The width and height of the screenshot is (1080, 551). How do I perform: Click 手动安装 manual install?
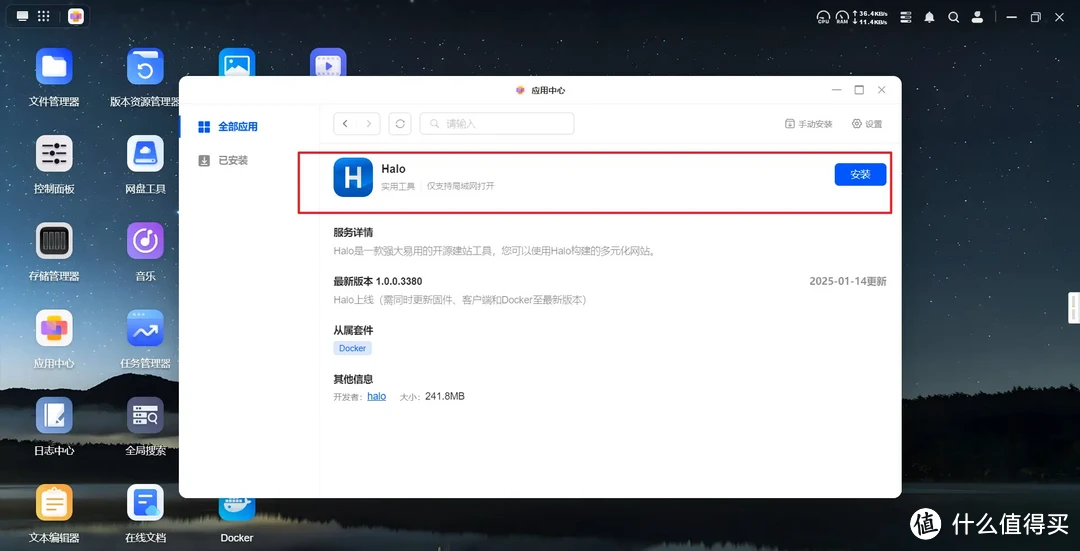(x=809, y=124)
